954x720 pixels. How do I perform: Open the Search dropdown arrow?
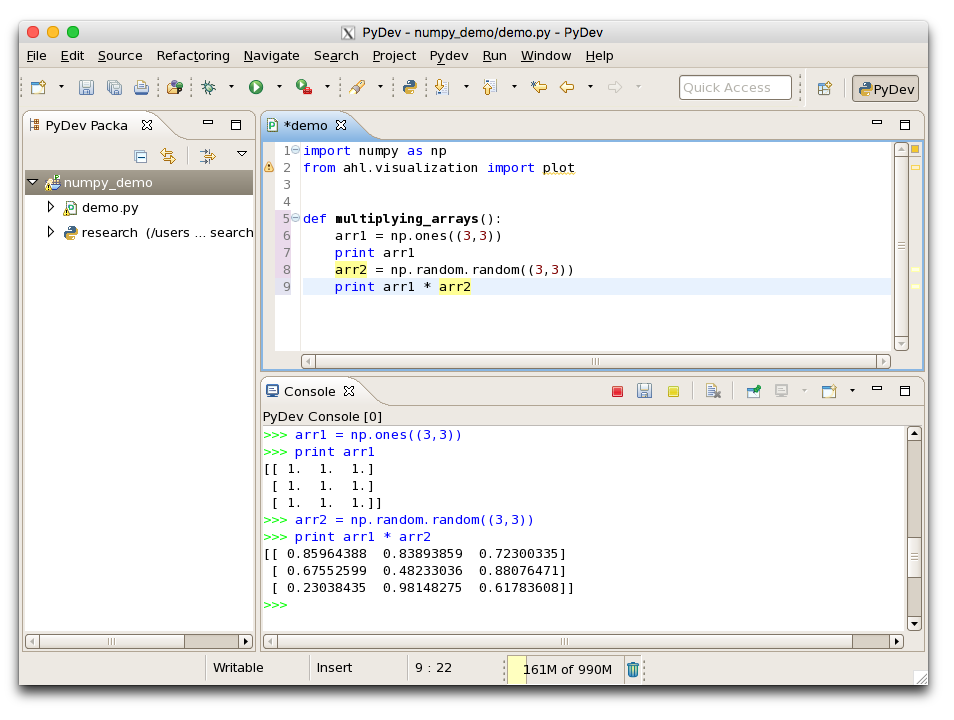(380, 87)
